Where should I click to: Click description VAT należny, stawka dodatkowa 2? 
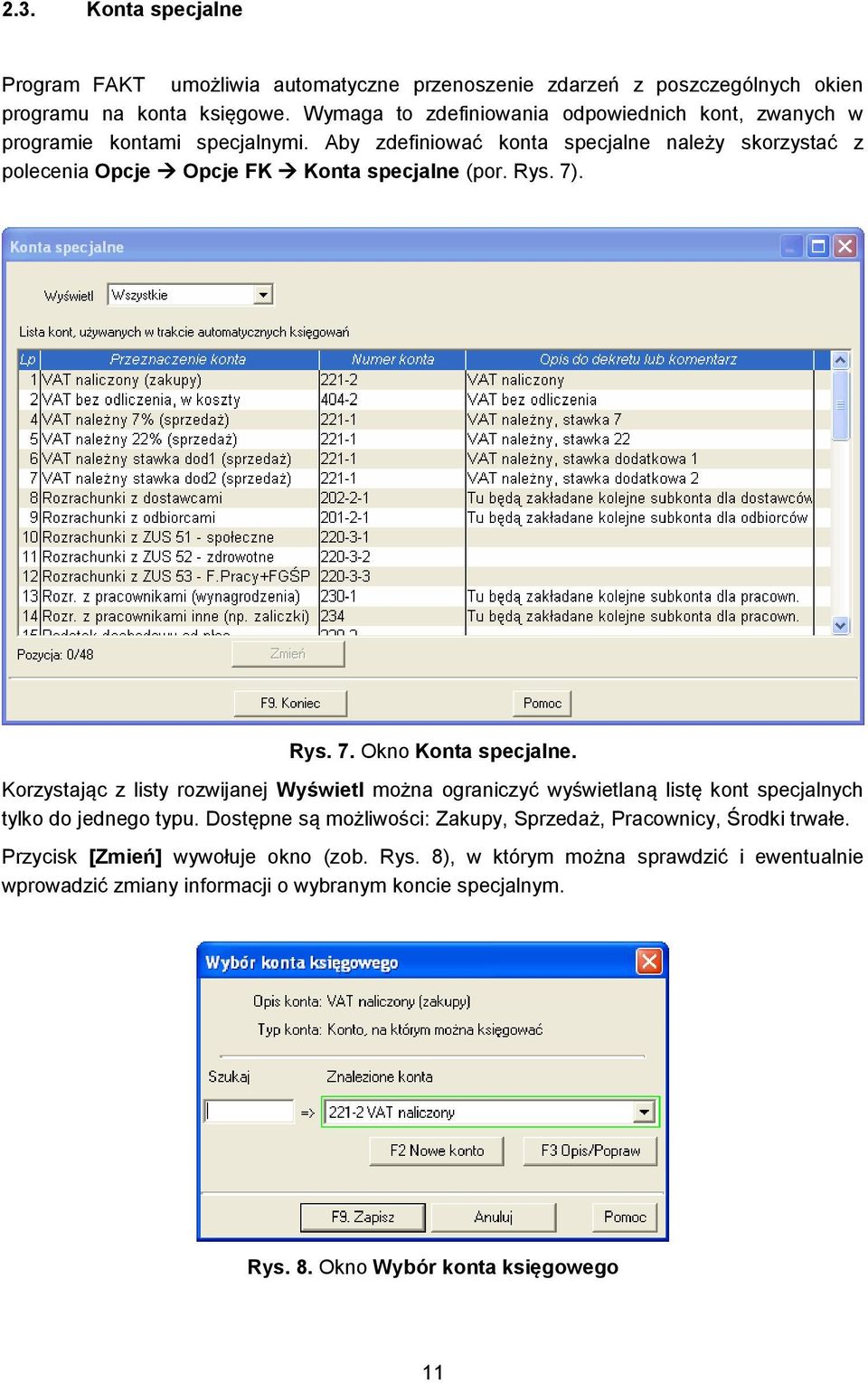639,478
